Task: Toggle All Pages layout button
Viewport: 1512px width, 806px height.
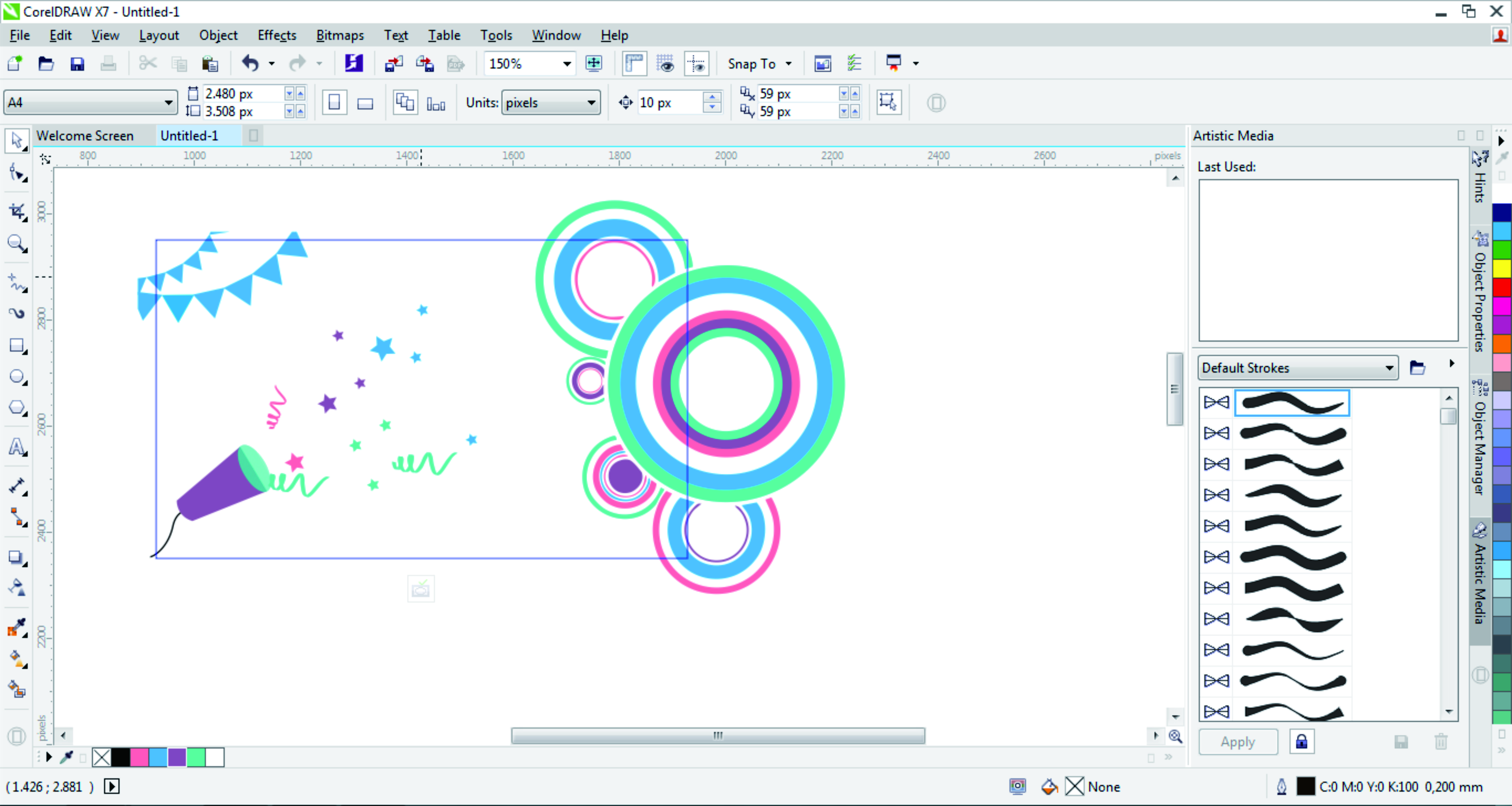Action: 405,103
